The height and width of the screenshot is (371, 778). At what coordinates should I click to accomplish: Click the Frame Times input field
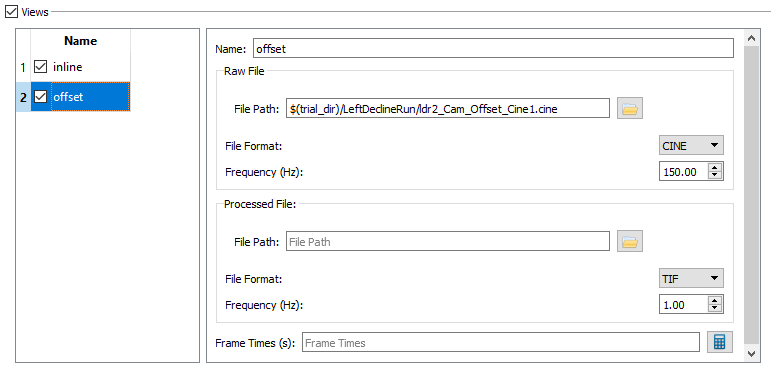pos(501,342)
